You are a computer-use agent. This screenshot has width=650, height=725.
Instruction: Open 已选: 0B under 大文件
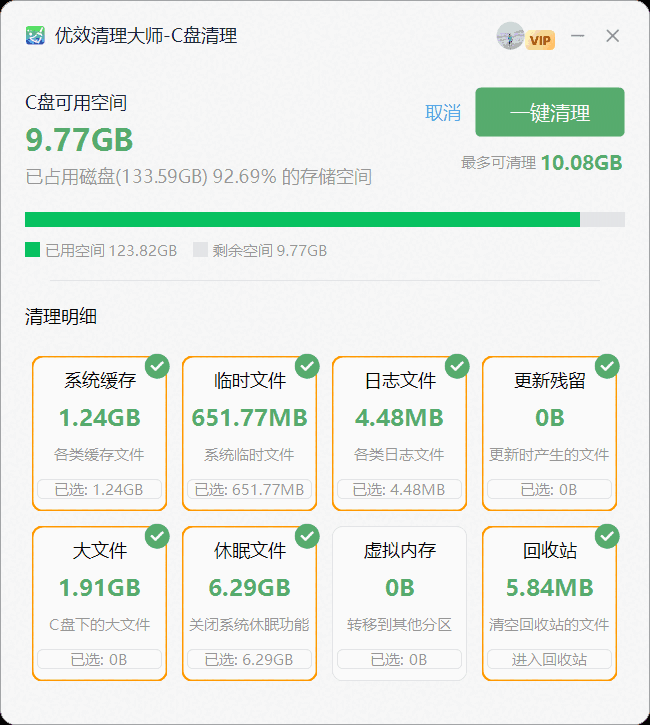99,659
